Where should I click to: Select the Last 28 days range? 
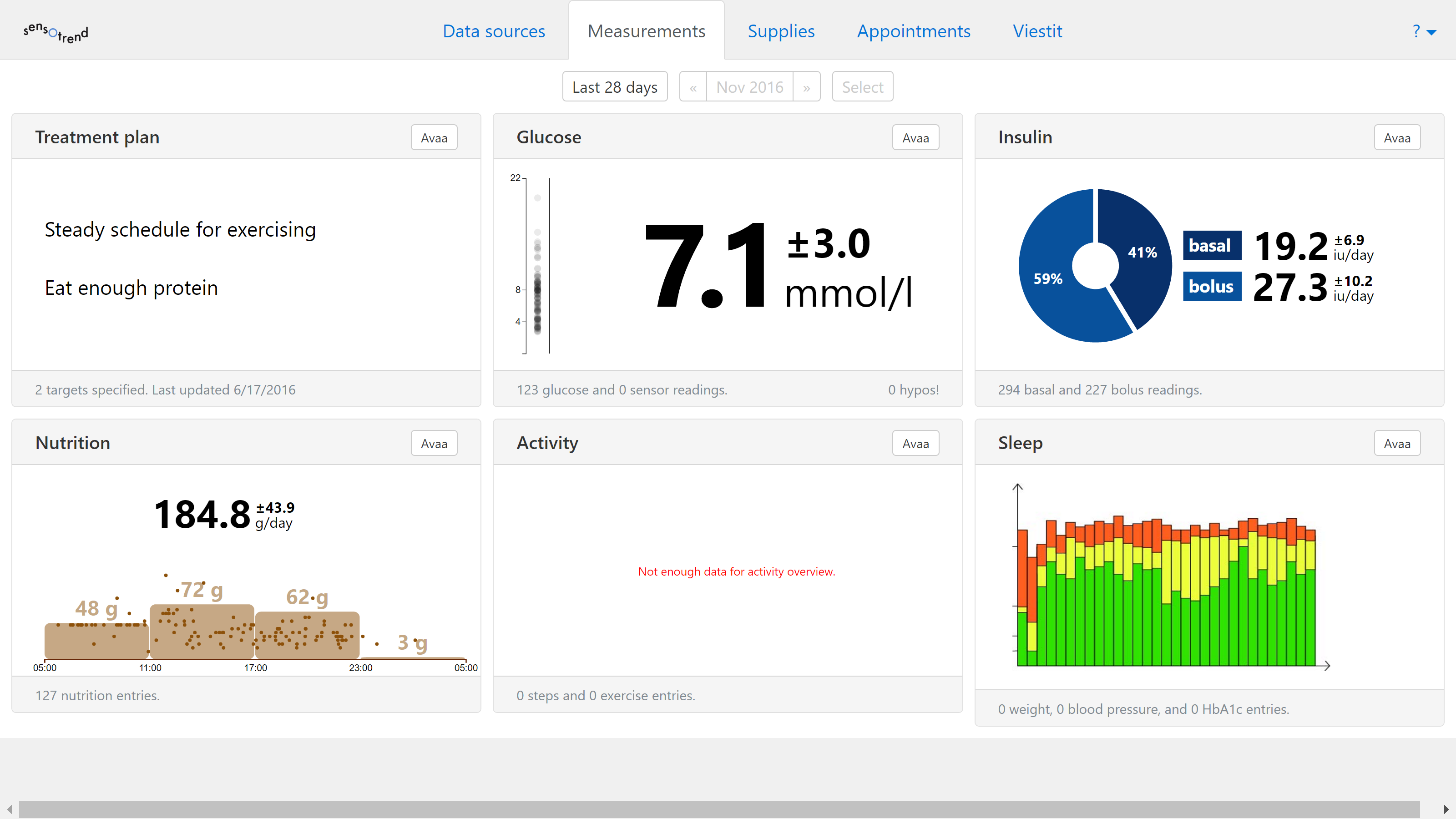point(614,87)
